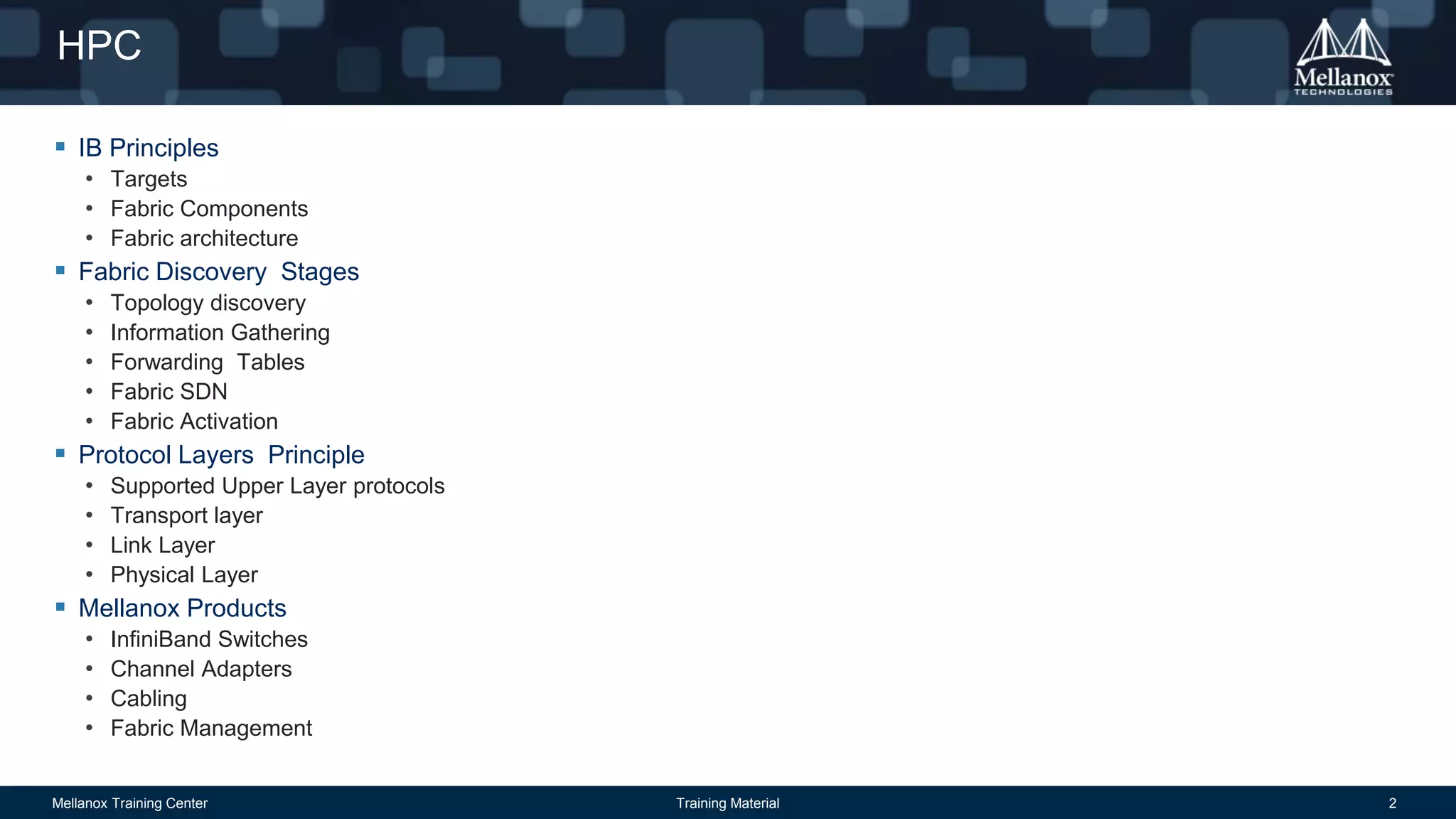
Task: Click Protocol Layers Principle heading
Action: (221, 455)
